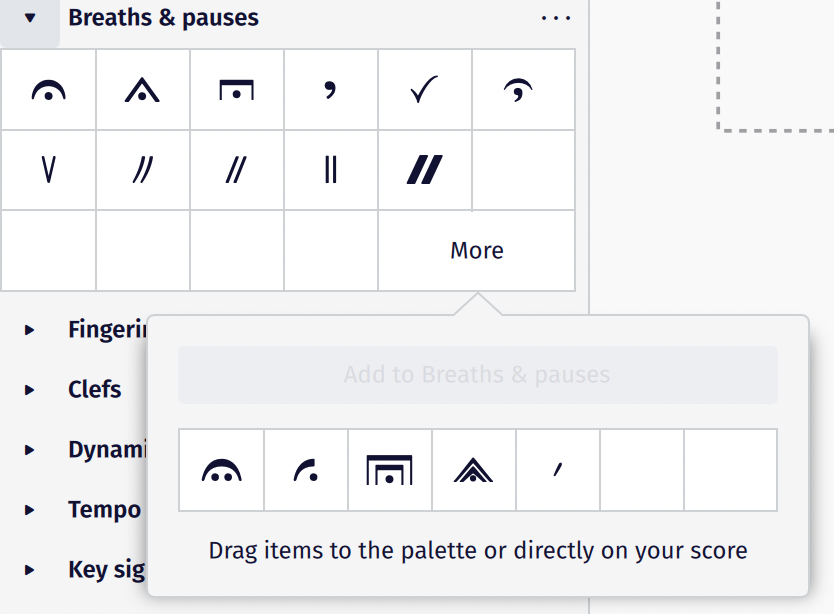Open the Breaths & pauses three-dot options menu
Image resolution: width=834 pixels, height=614 pixels.
(x=556, y=17)
